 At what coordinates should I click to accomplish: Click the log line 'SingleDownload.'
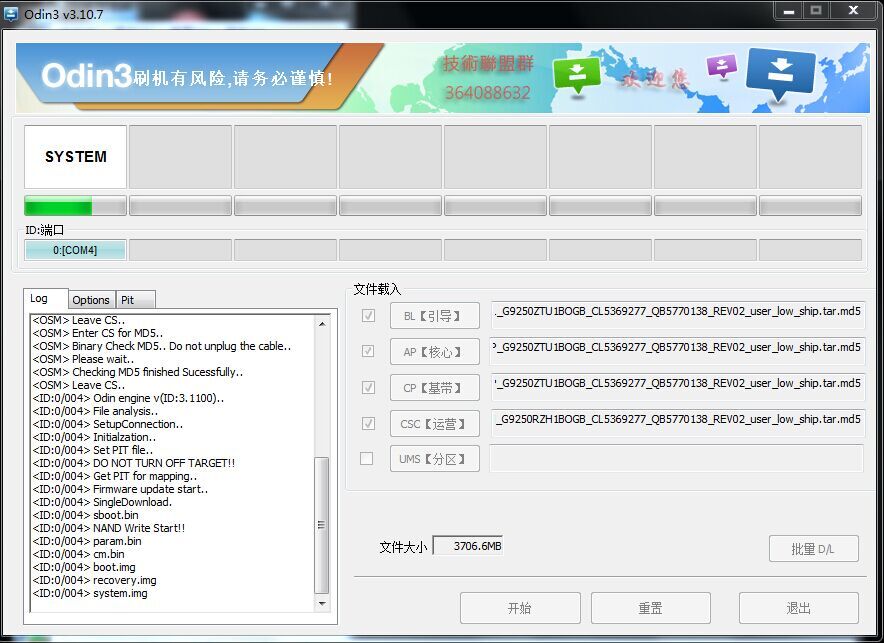pyautogui.click(x=102, y=502)
